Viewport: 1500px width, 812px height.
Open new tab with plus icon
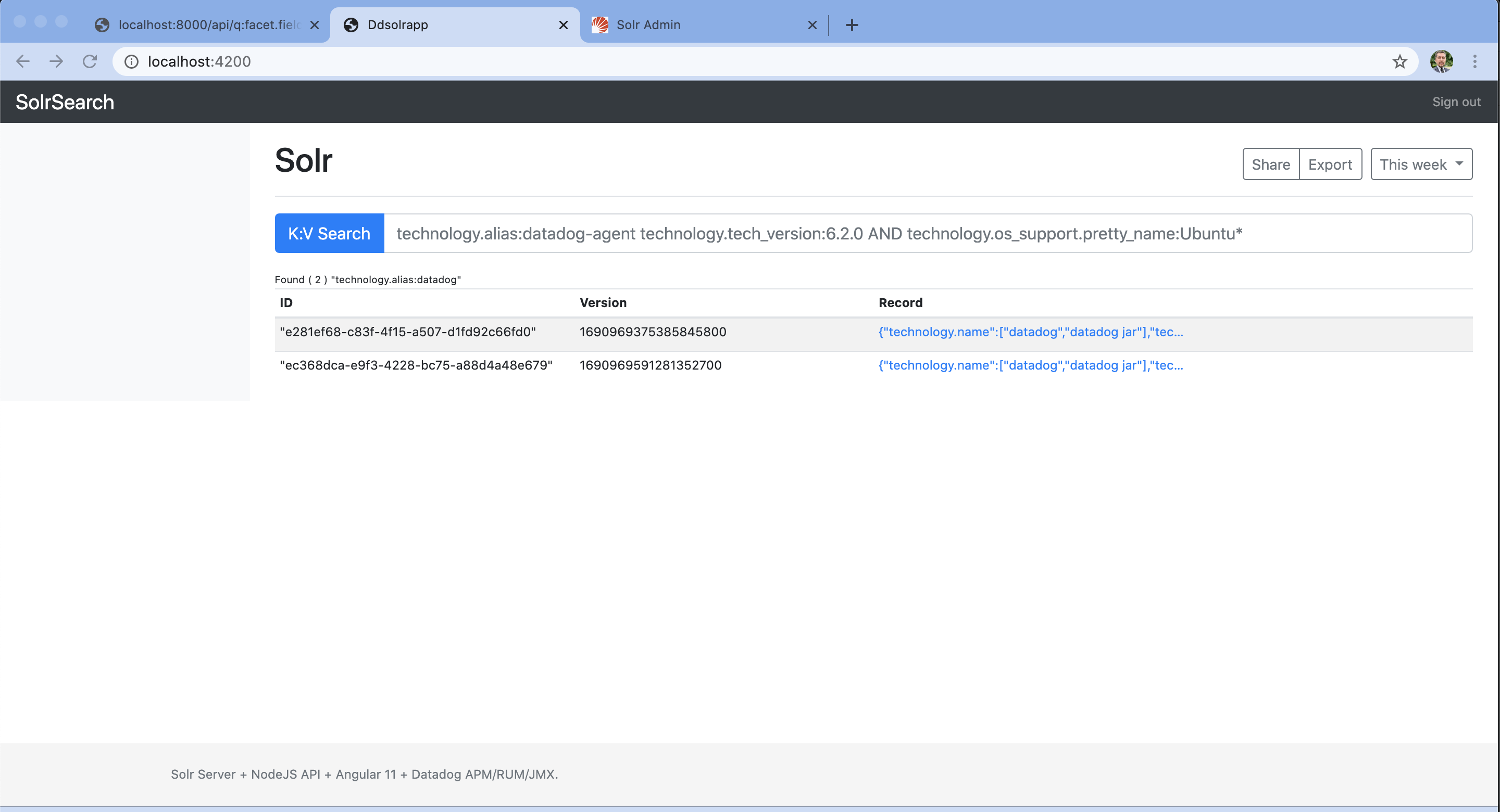[x=852, y=25]
